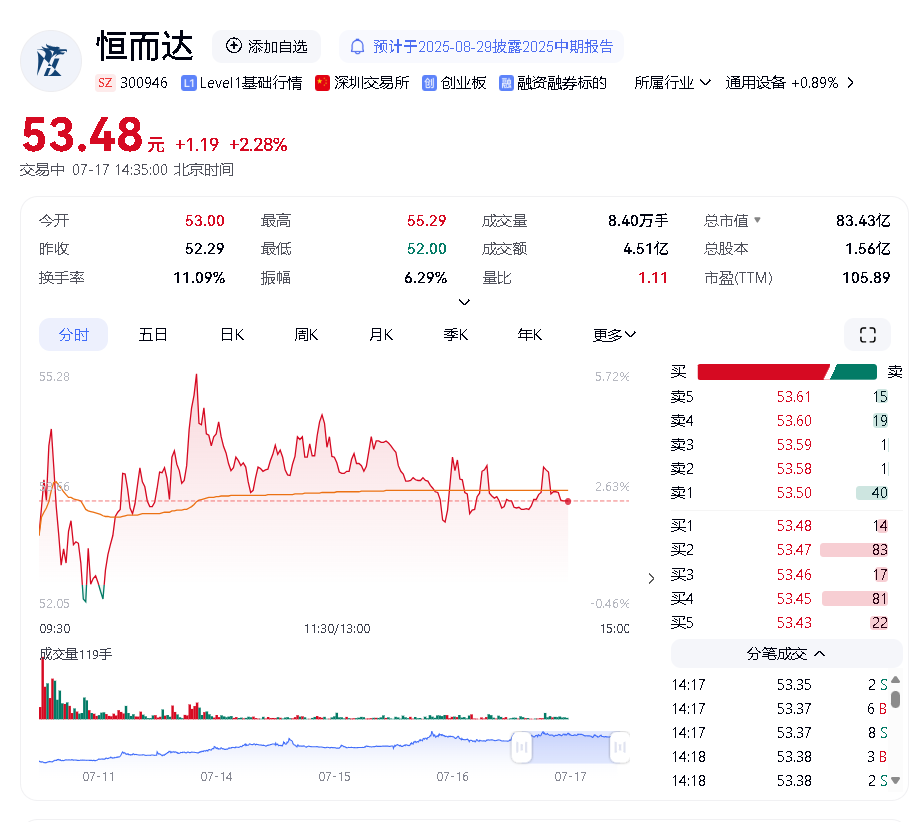Click the bell reminder icon

point(357,46)
